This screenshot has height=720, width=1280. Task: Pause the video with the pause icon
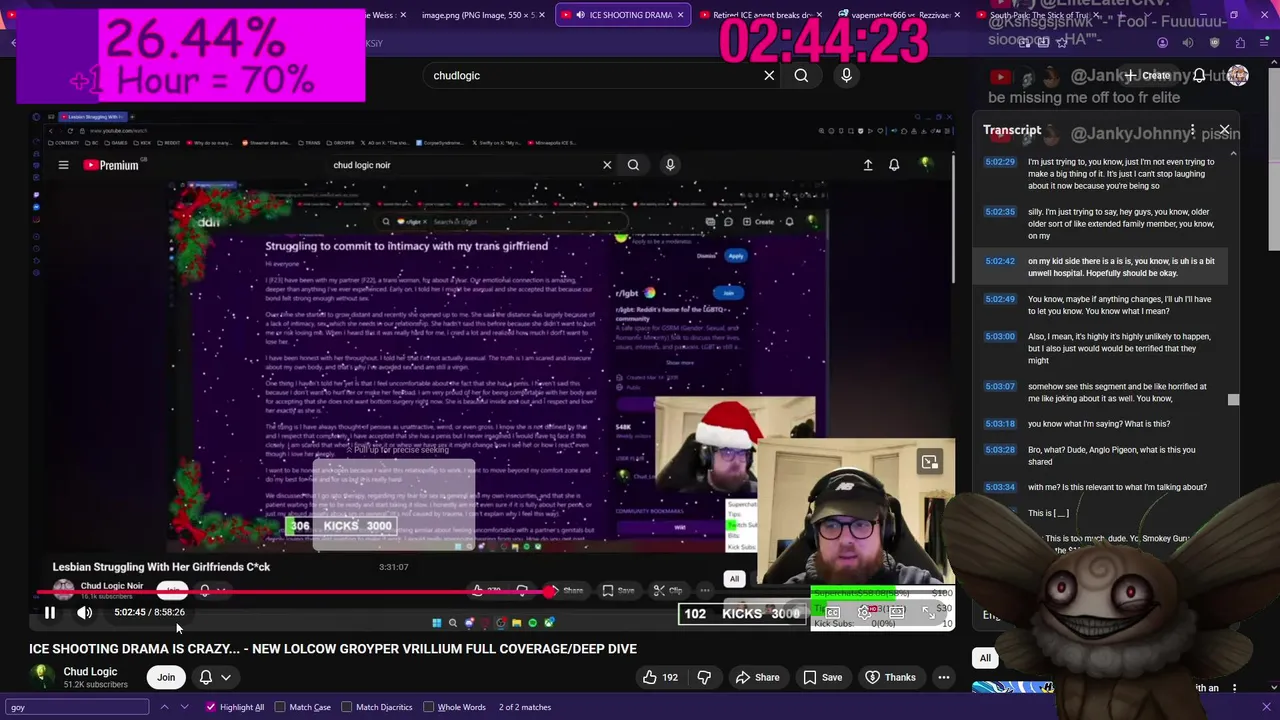click(49, 612)
